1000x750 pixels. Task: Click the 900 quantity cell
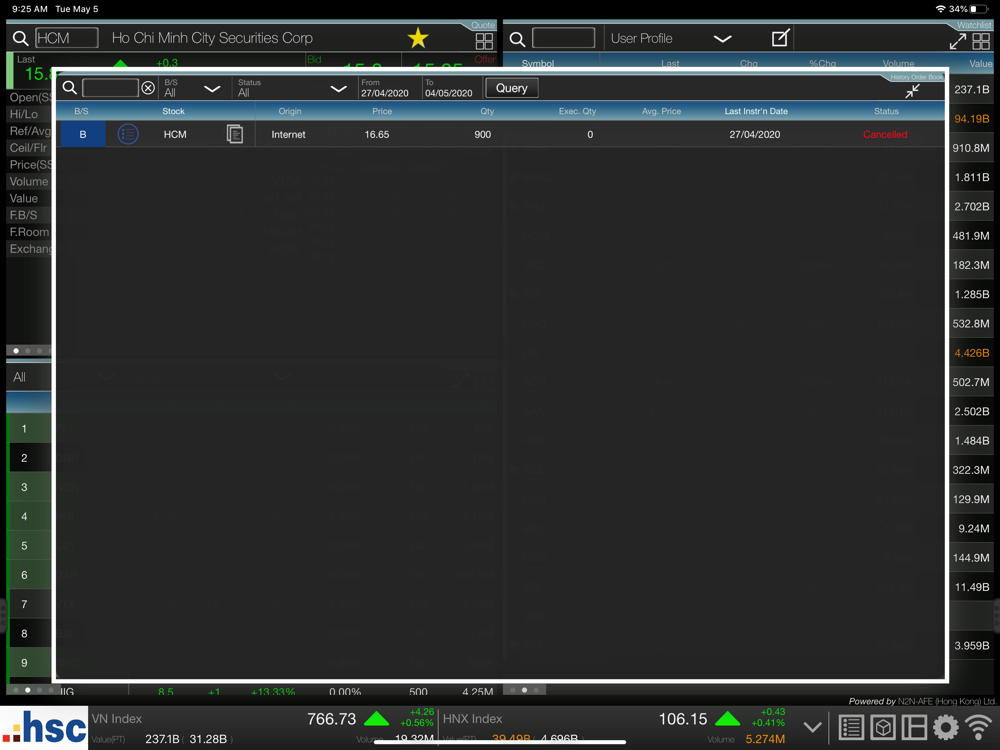coord(483,135)
